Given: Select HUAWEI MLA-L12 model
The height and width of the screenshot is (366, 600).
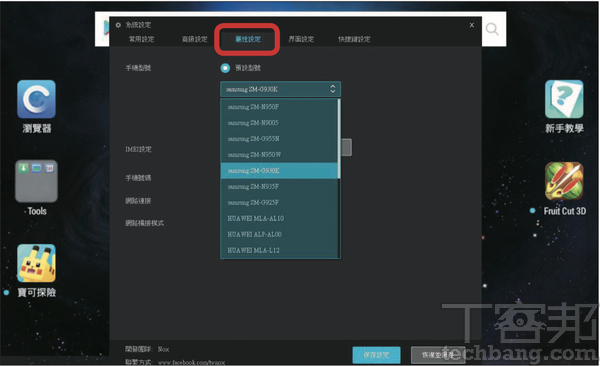Looking at the screenshot, I should coord(279,250).
